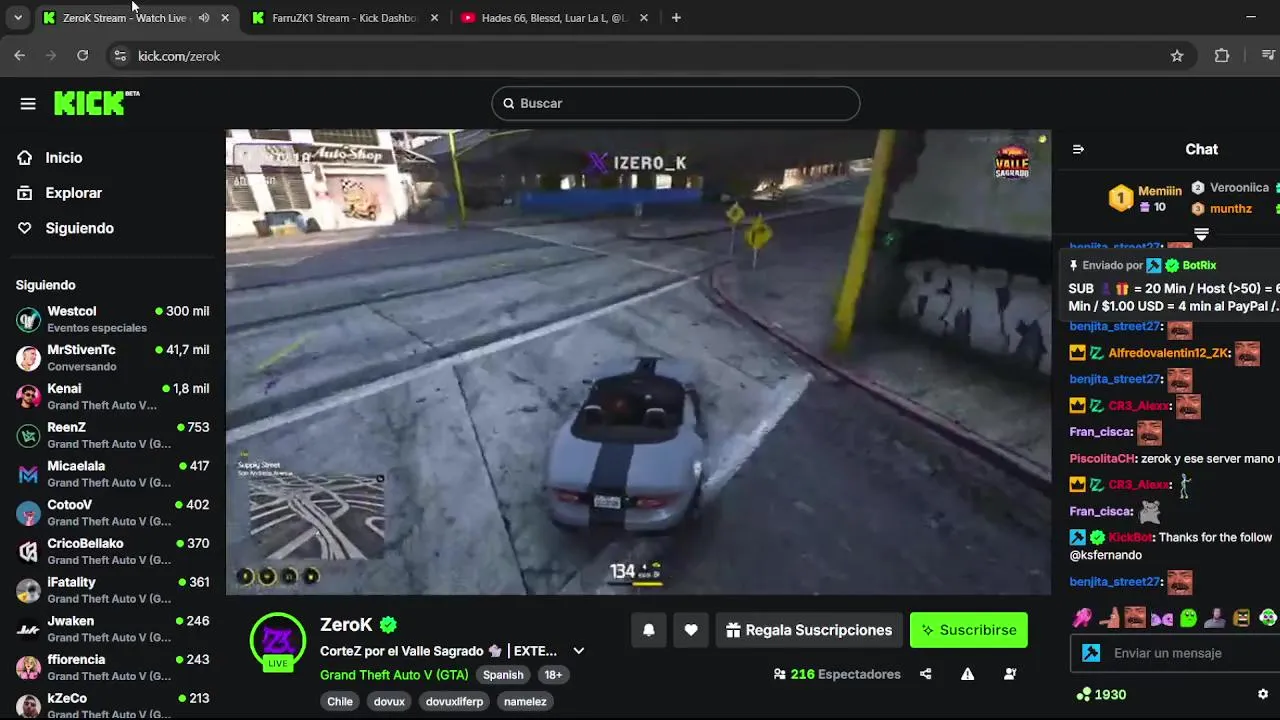The image size is (1280, 720).
Task: Expand the stream title chevron
Action: tap(578, 651)
